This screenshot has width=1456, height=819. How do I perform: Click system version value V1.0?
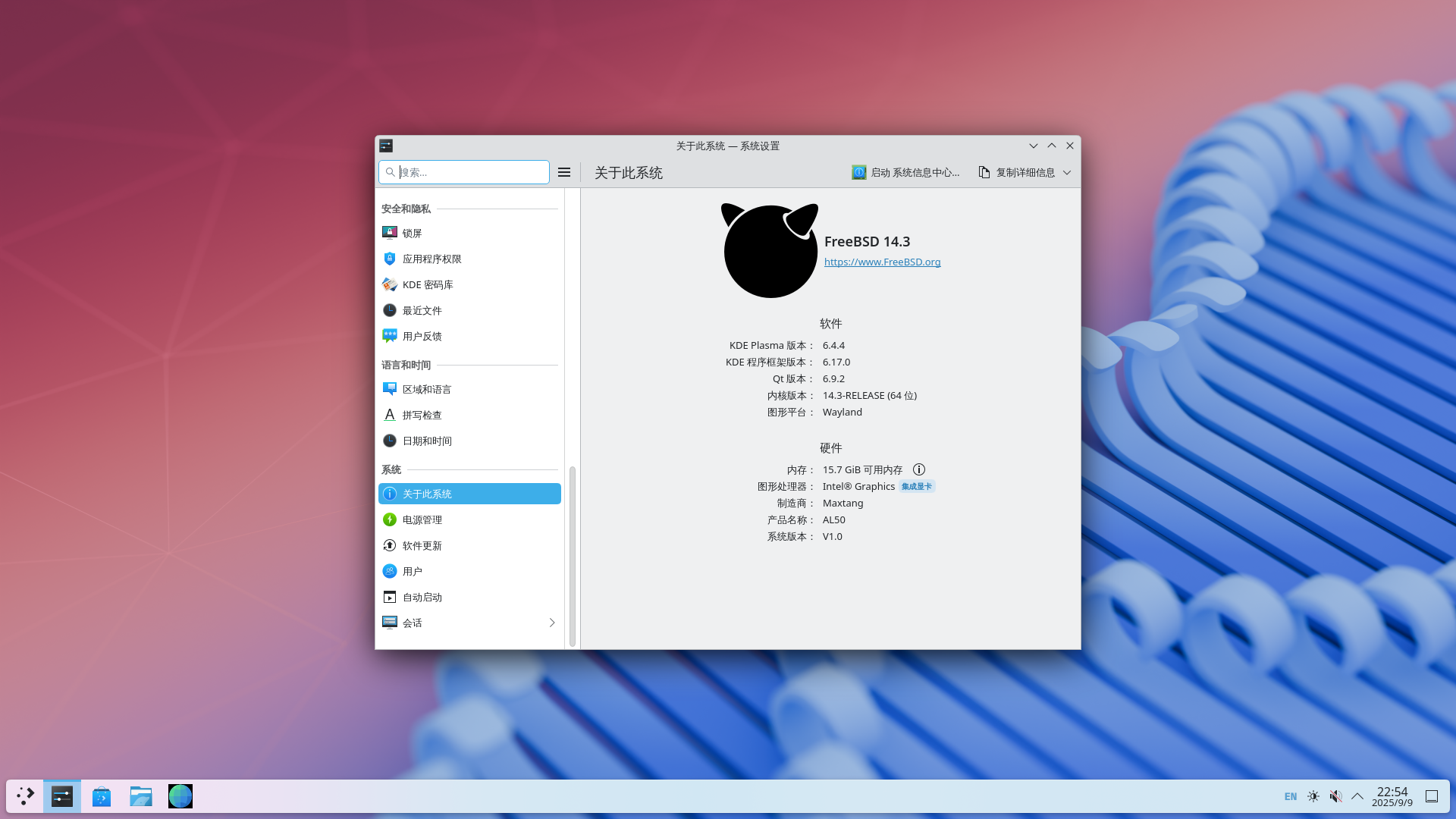833,536
